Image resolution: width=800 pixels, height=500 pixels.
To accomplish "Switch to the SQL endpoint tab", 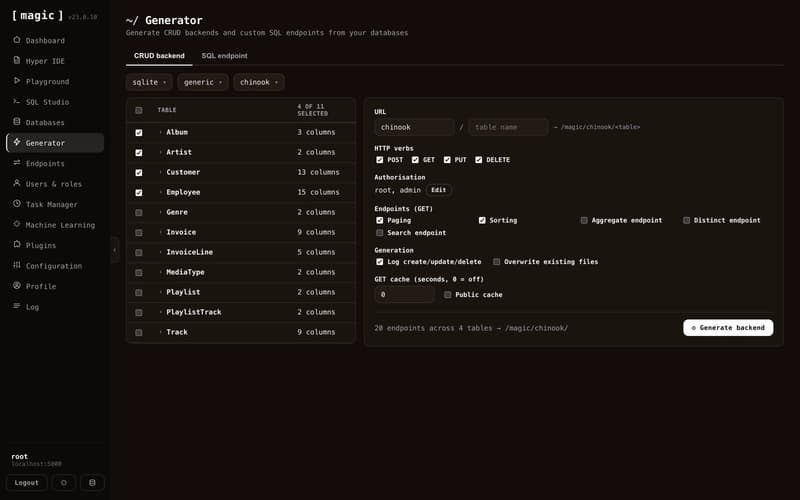I will pos(224,56).
